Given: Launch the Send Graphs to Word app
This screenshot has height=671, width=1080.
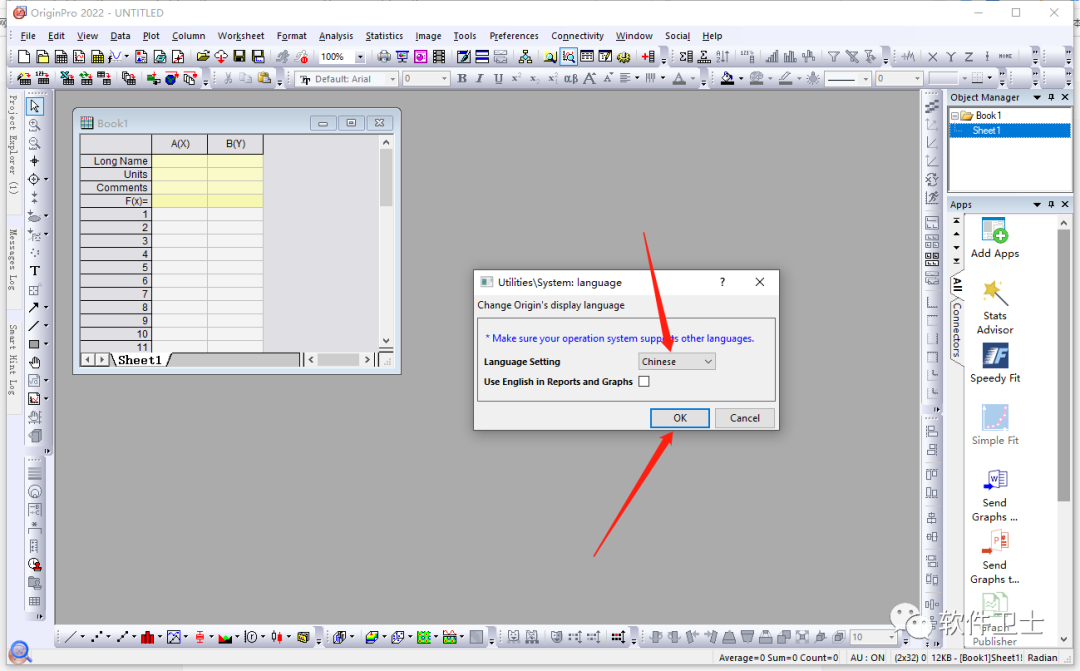Looking at the screenshot, I should click(x=995, y=495).
